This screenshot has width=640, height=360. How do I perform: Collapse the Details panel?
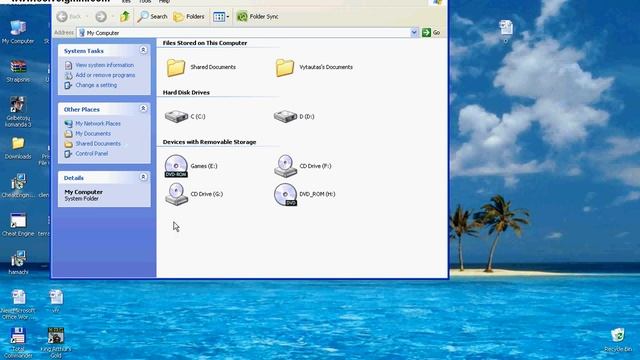click(143, 177)
